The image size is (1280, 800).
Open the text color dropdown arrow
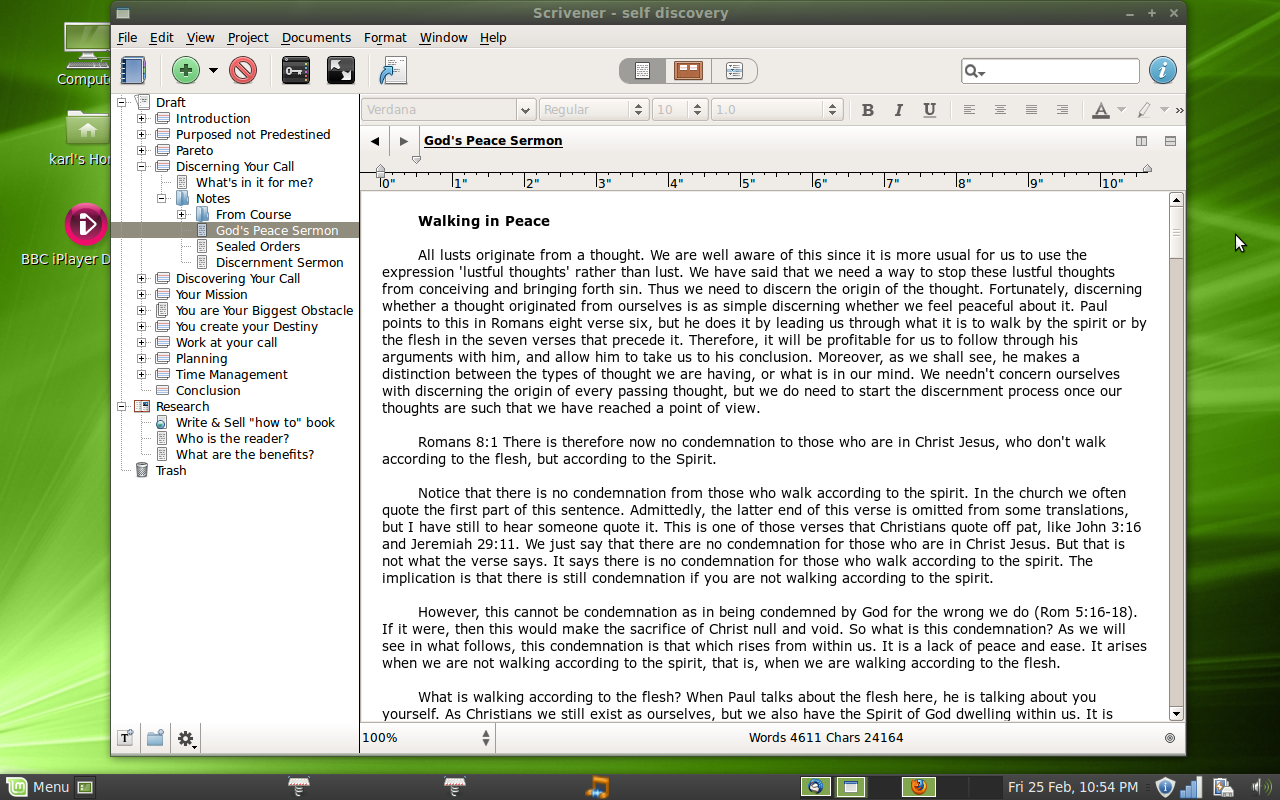(x=1121, y=110)
